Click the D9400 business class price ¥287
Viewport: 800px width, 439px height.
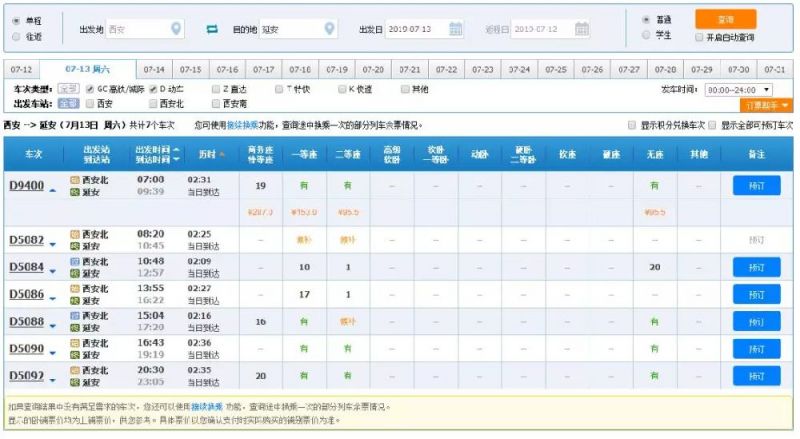click(260, 212)
